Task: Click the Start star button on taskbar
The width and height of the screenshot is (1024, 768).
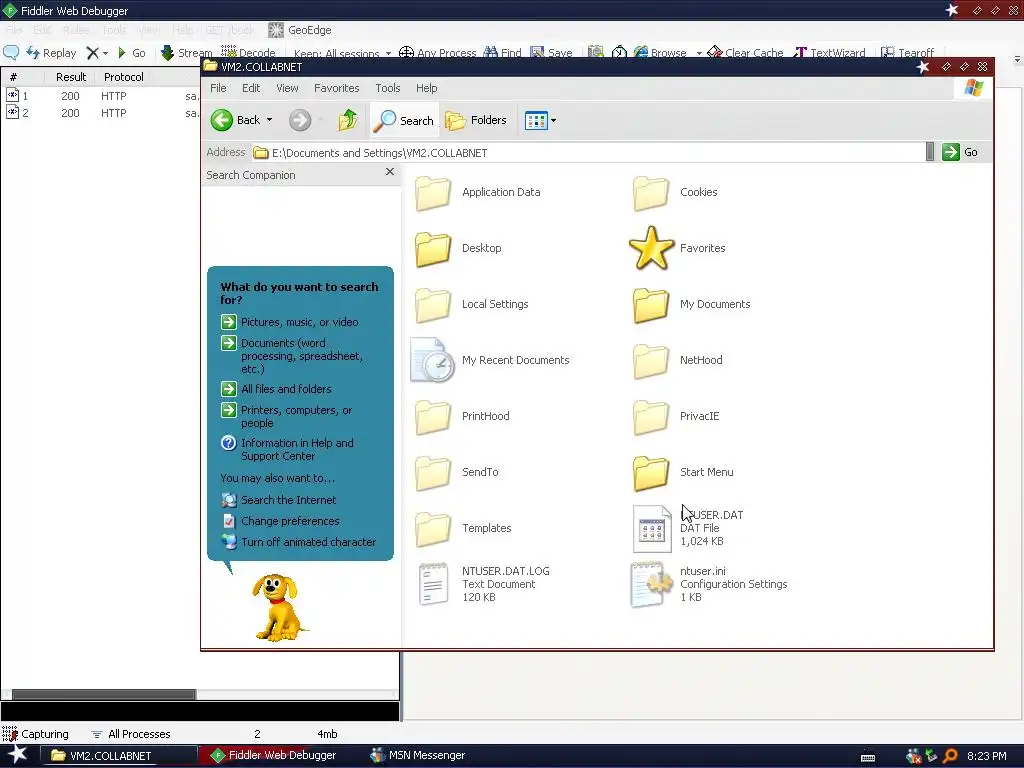Action: [x=17, y=755]
